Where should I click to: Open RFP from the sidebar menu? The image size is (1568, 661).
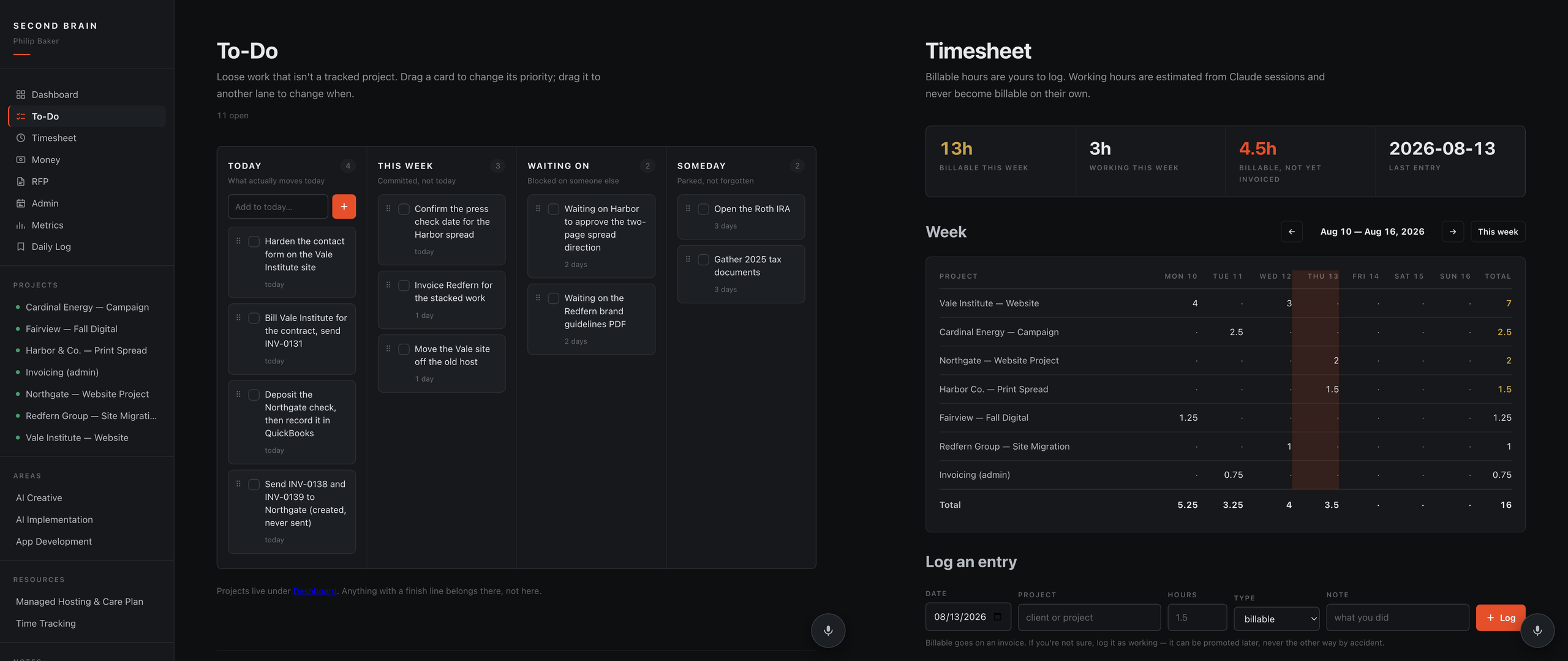(87, 181)
